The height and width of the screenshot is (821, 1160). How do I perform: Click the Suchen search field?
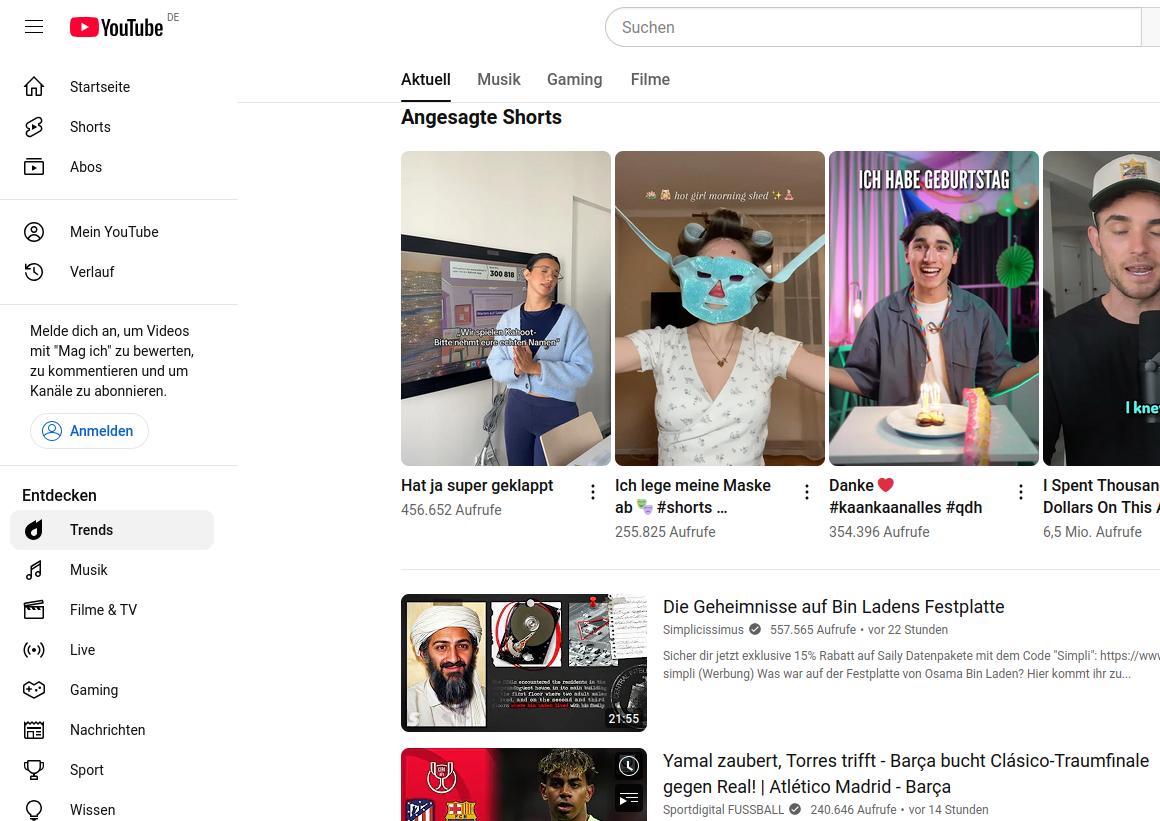(870, 27)
